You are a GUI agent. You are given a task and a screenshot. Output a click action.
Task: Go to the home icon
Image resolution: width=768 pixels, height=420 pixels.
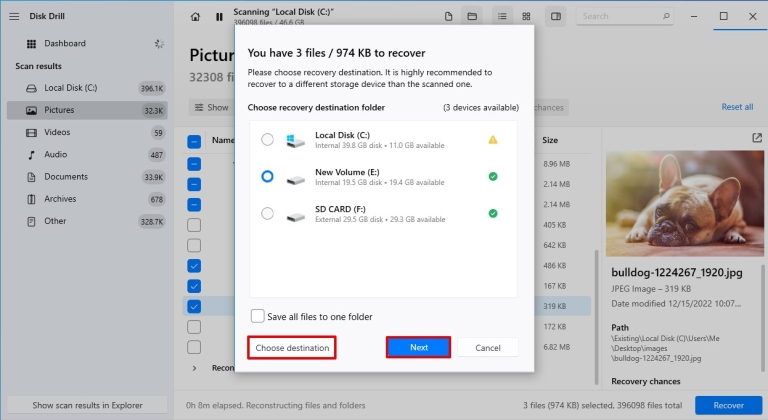(195, 17)
